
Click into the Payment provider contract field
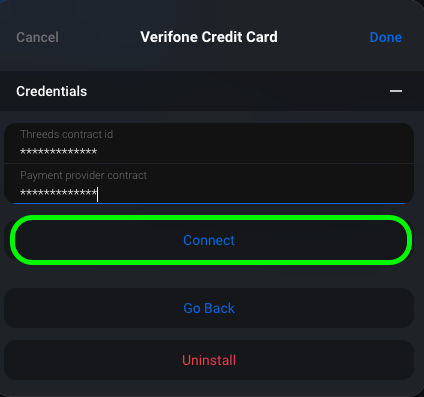[x=209, y=183]
